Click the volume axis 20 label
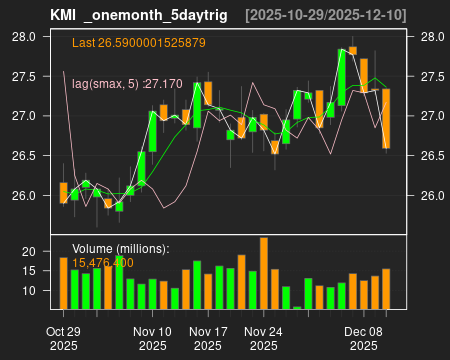 coord(29,252)
